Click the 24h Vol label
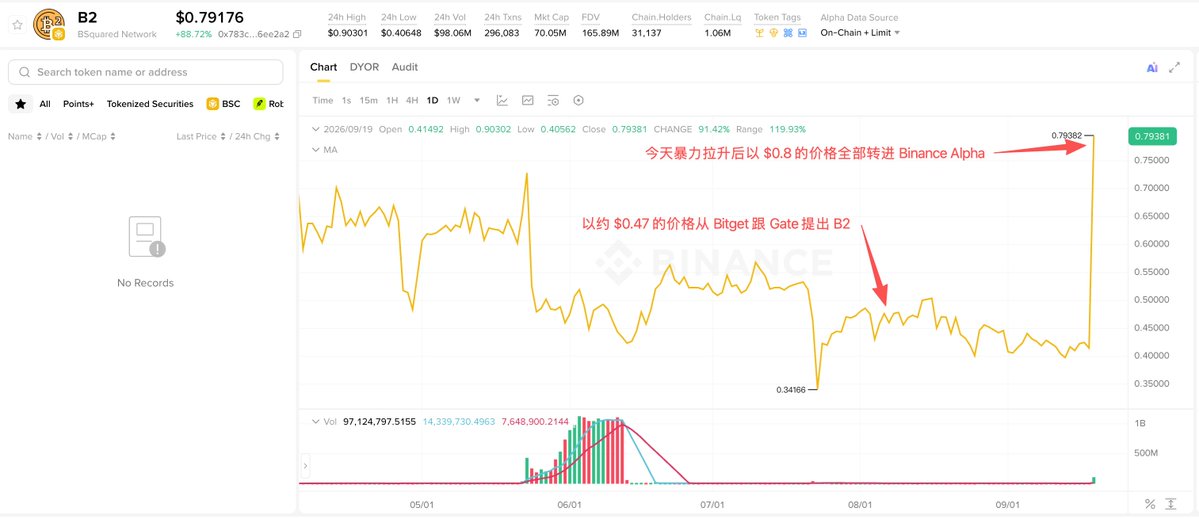This screenshot has width=1199, height=519. tap(450, 18)
